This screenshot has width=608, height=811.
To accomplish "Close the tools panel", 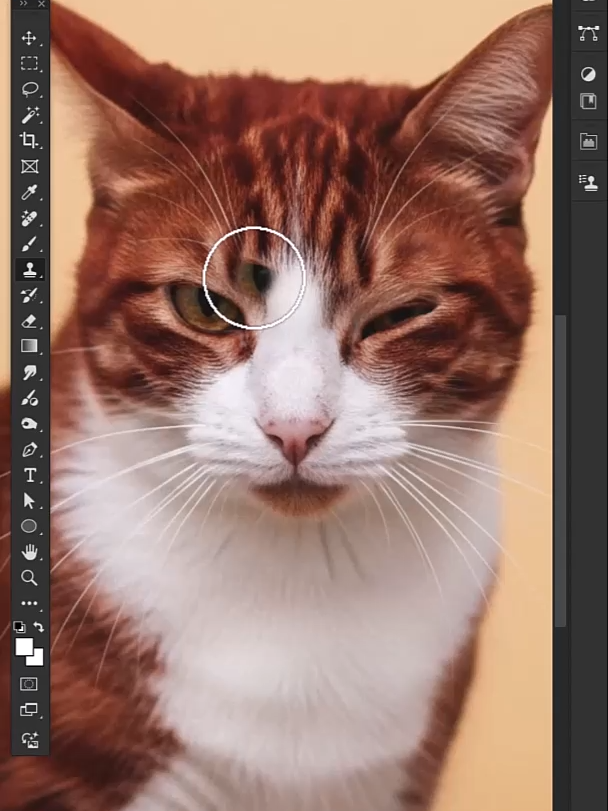I will (x=41, y=4).
